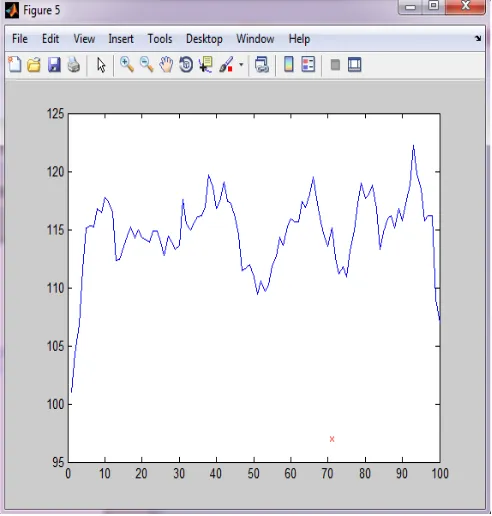This screenshot has height=516, width=492.
Task: Click the Figure 5 window title
Action: 42,10
